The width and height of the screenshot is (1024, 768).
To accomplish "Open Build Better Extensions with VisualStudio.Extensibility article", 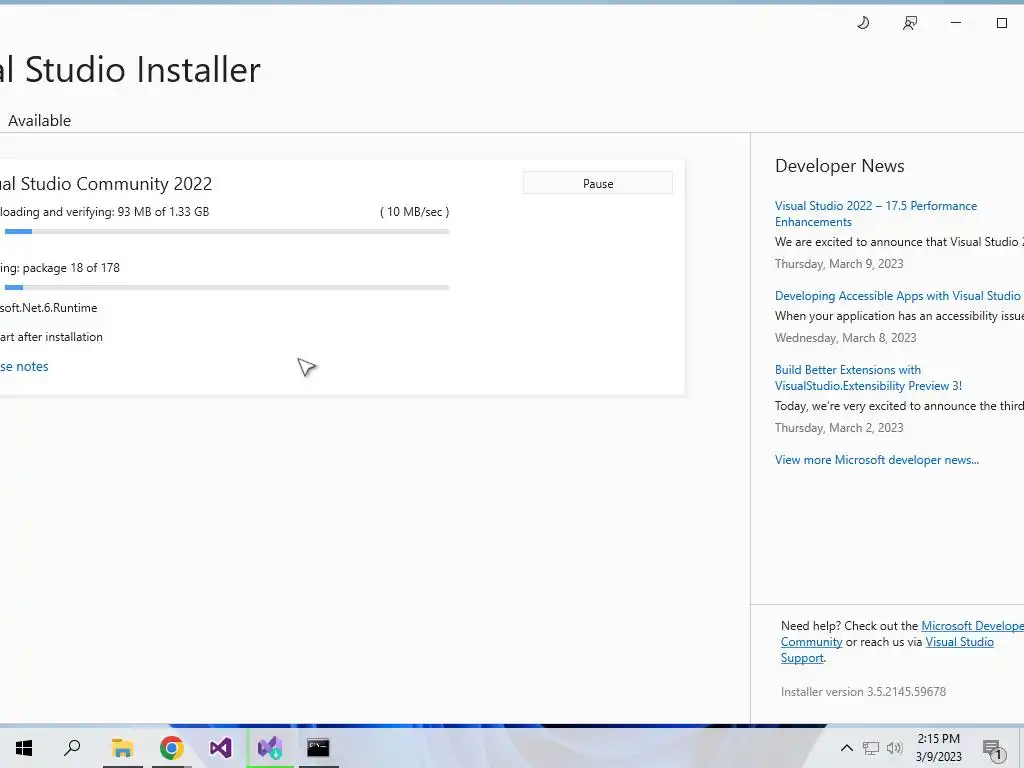I will click(x=868, y=377).
